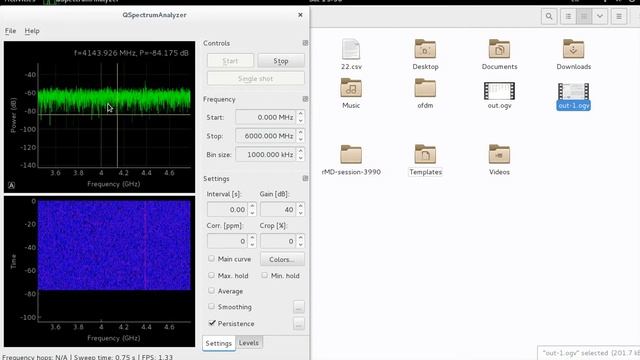The image size is (640, 360).
Task: Enable the Smoothing checkbox
Action: click(x=211, y=306)
